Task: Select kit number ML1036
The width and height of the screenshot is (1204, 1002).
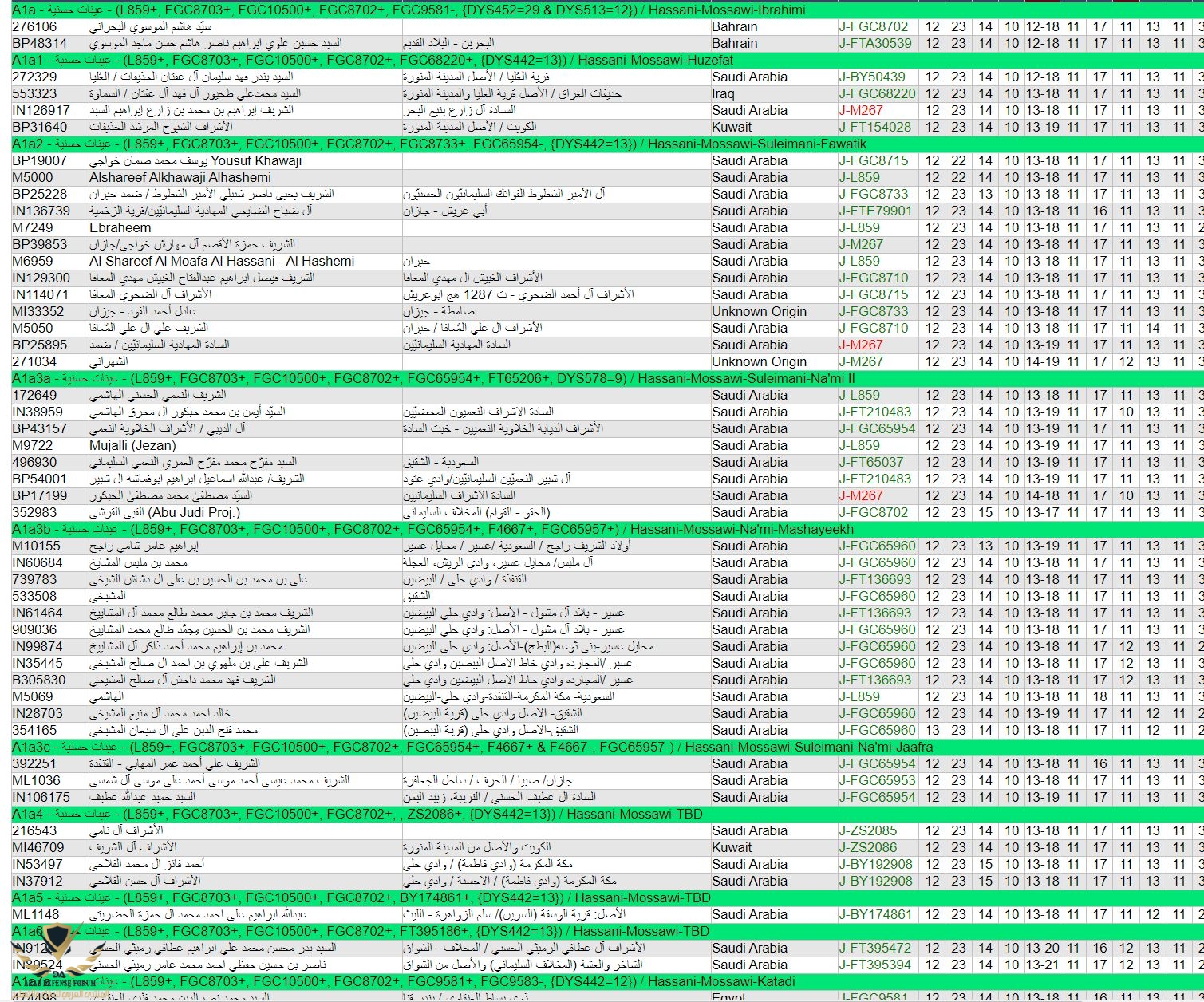Action: (36, 781)
